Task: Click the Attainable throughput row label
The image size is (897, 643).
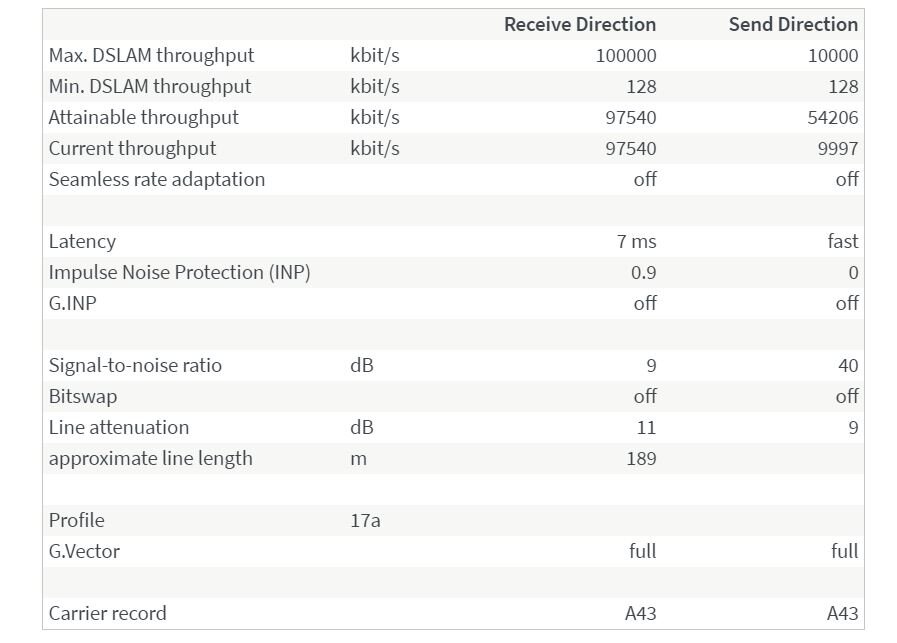Action: [144, 118]
